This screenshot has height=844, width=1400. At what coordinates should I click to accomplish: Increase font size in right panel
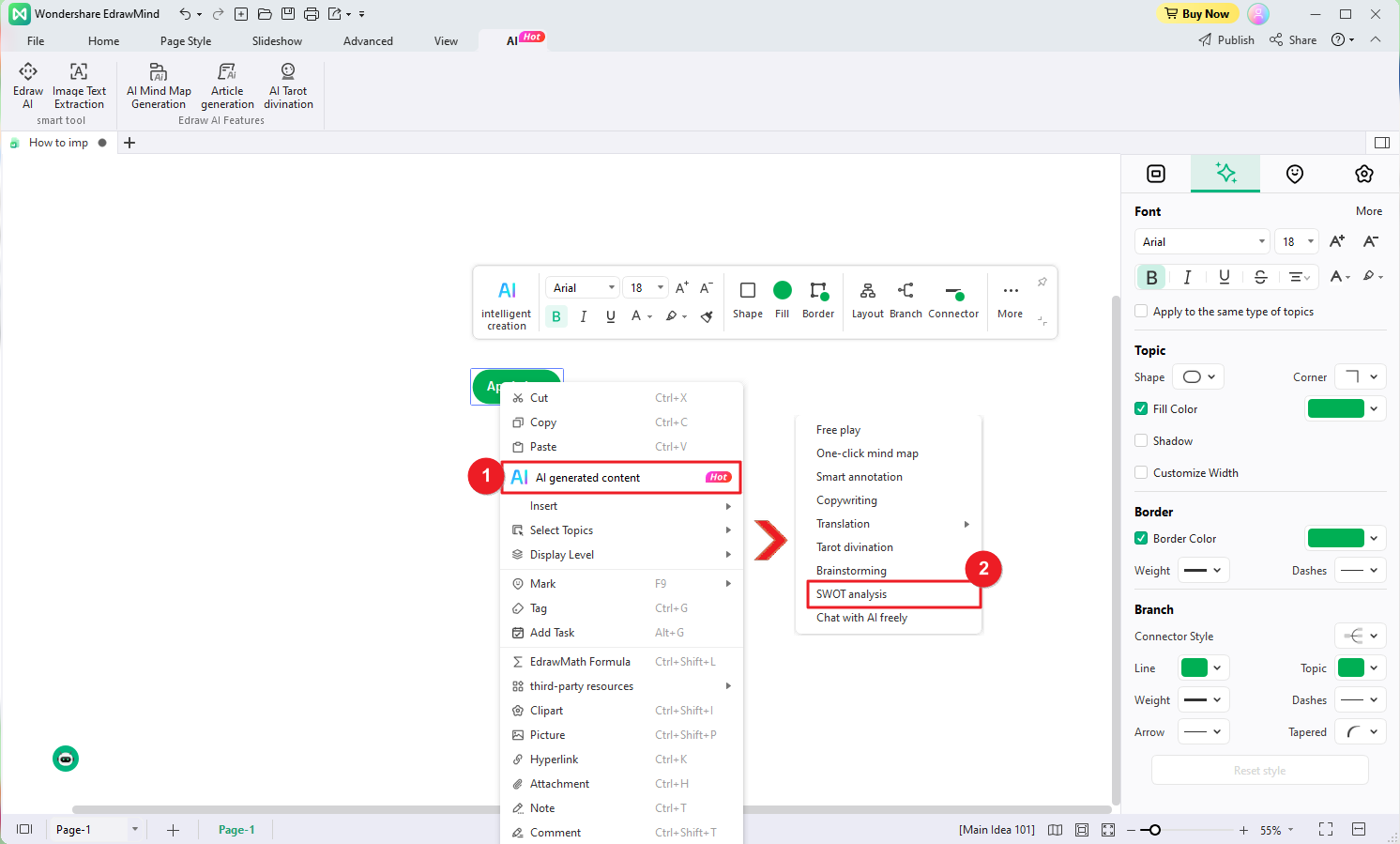pyautogui.click(x=1337, y=241)
